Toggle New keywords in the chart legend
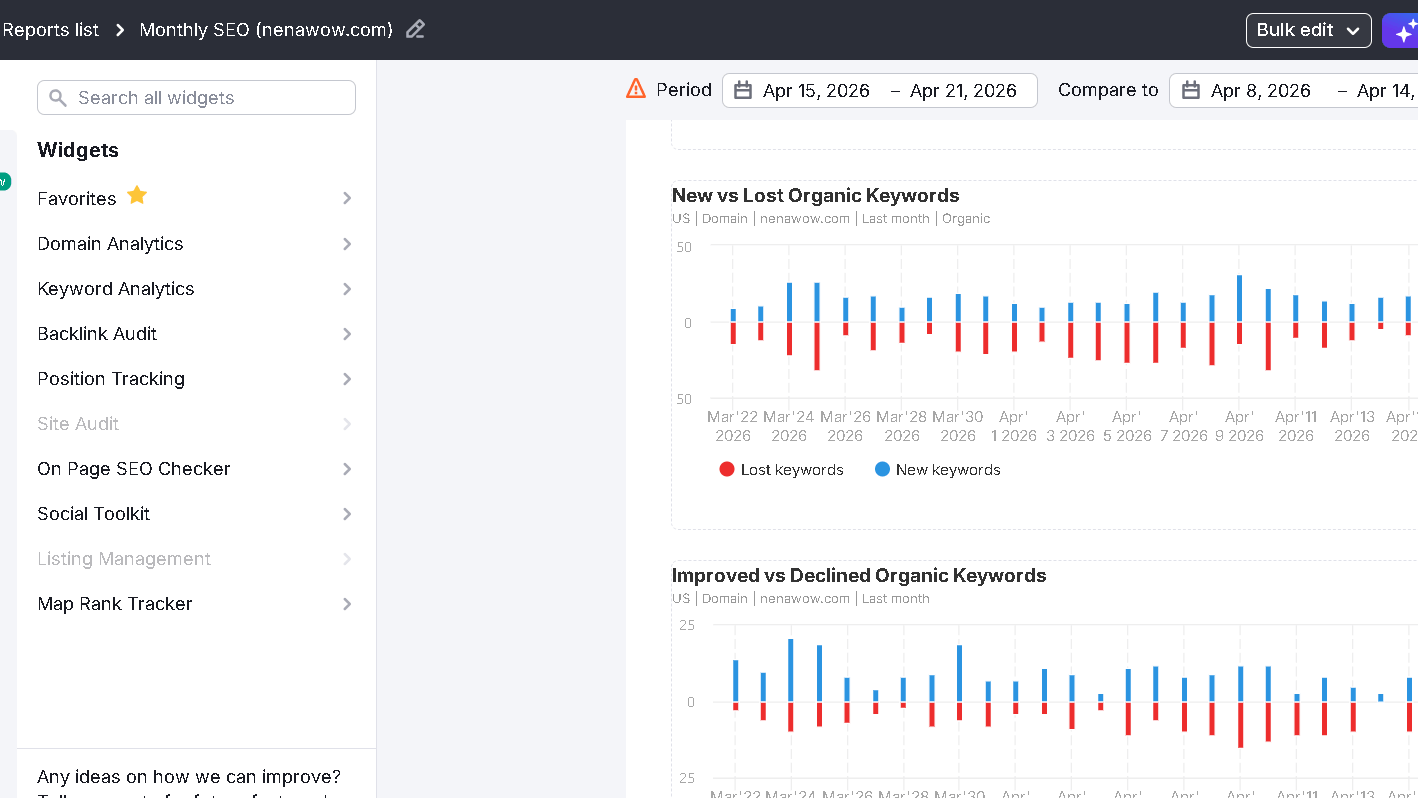Image resolution: width=1418 pixels, height=798 pixels. pos(948,469)
